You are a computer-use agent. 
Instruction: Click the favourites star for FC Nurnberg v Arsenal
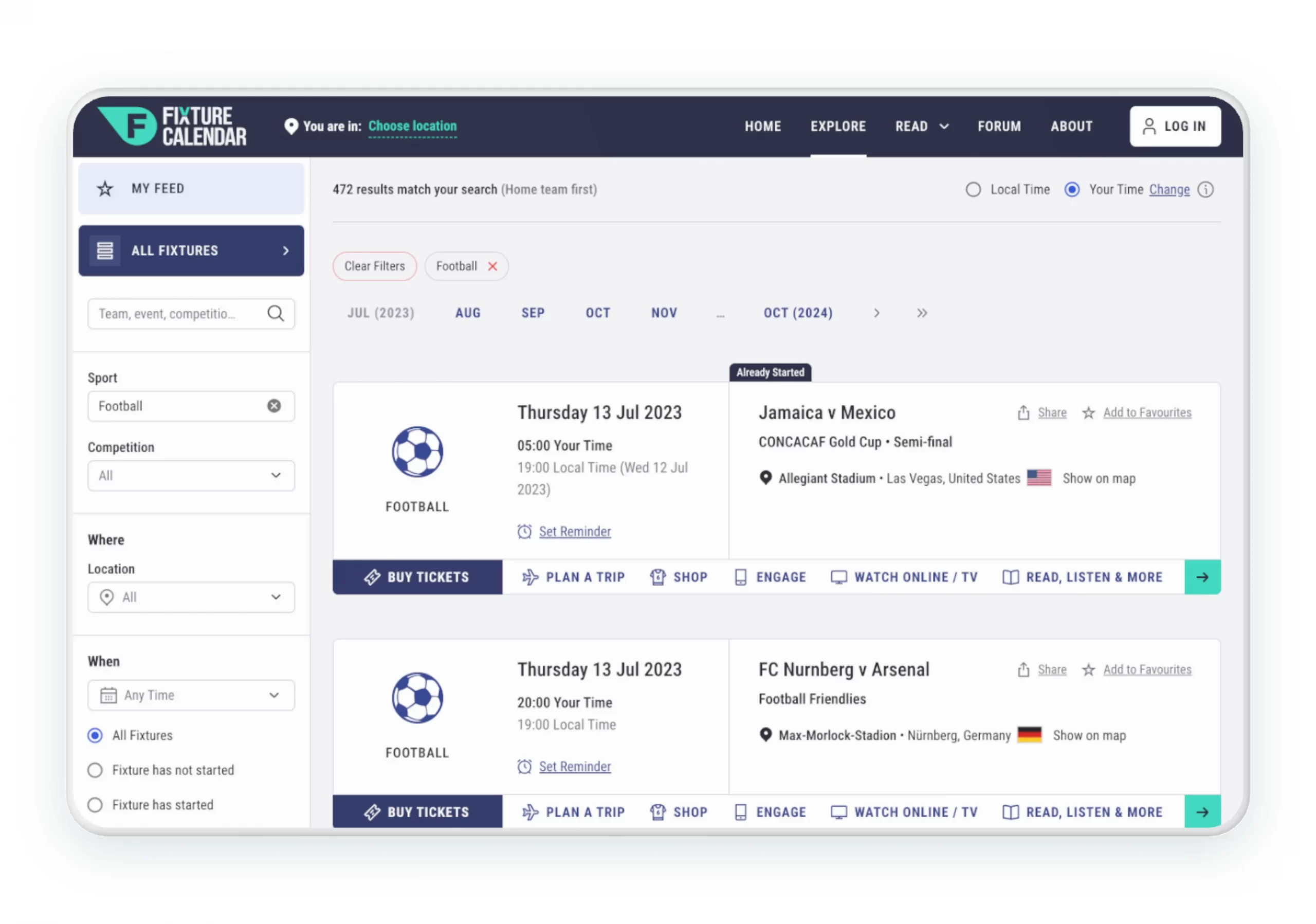(x=1088, y=669)
